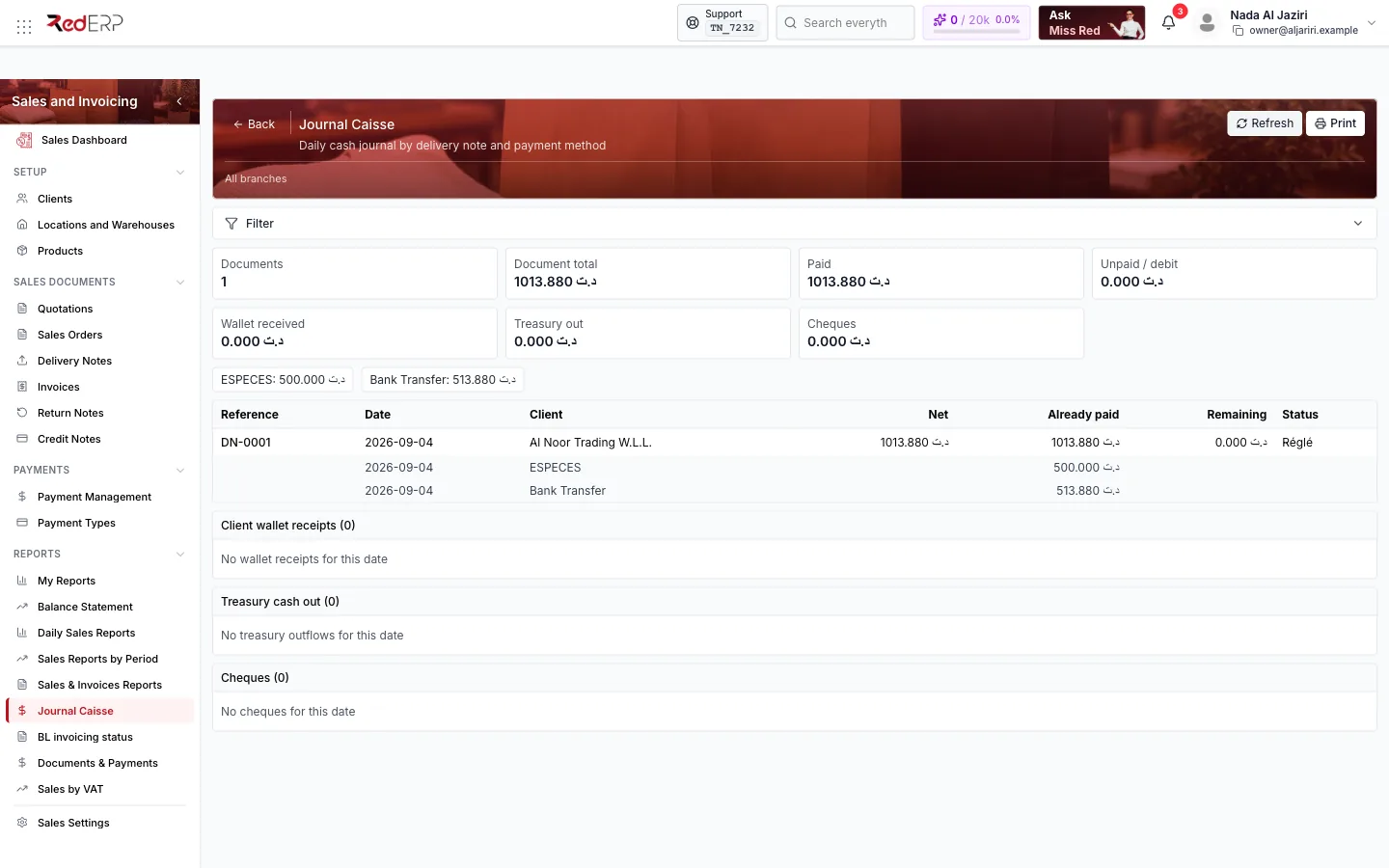Screen dimensions: 1389x868
Task: Click the Sales Orders icon
Action: click(22, 335)
